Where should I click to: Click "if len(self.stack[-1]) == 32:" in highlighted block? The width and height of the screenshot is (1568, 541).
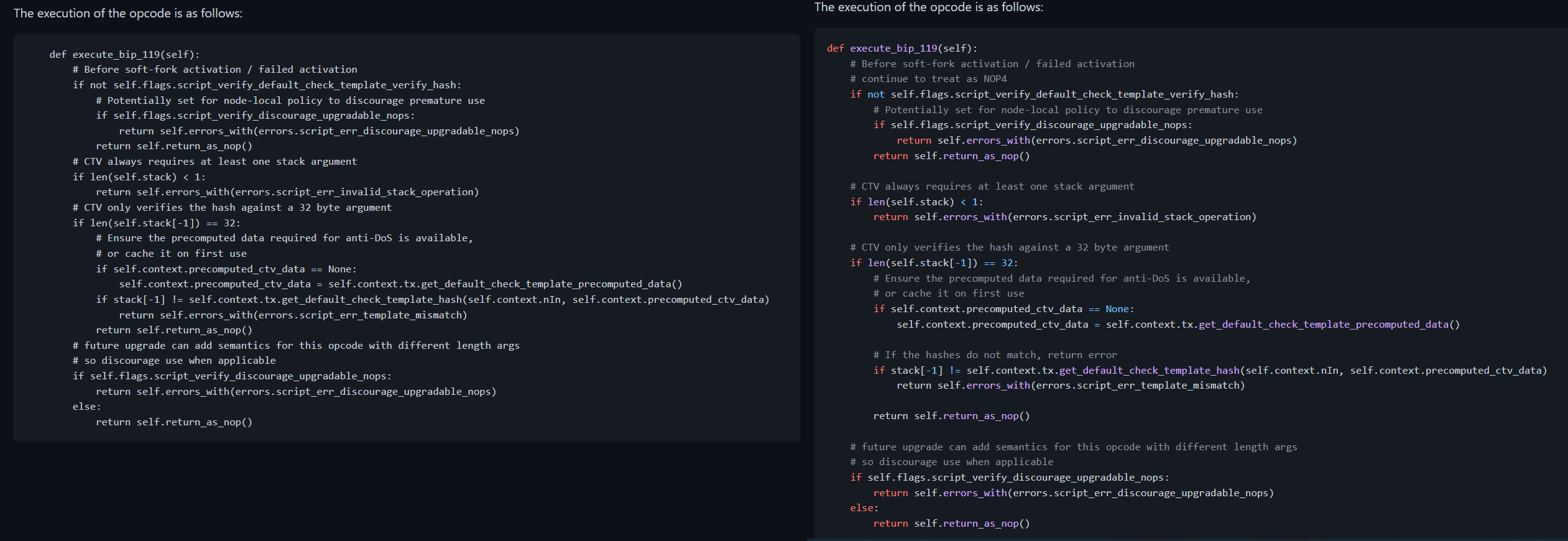934,263
